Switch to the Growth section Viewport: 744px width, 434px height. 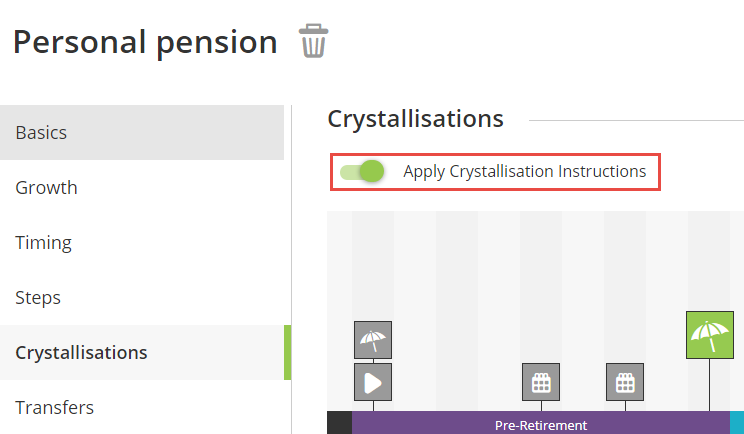[x=142, y=187]
